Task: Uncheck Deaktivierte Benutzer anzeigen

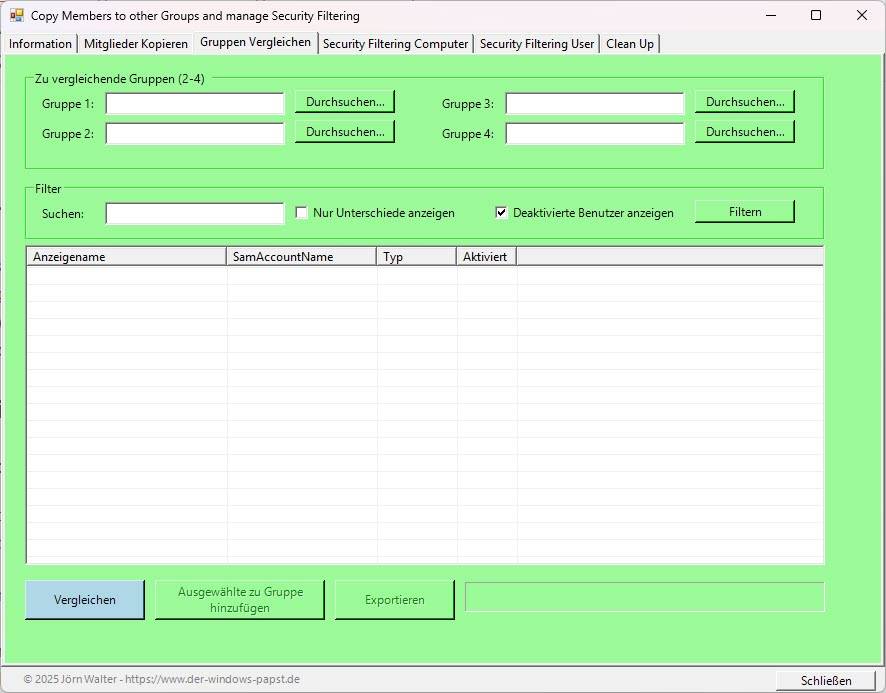Action: pos(502,213)
